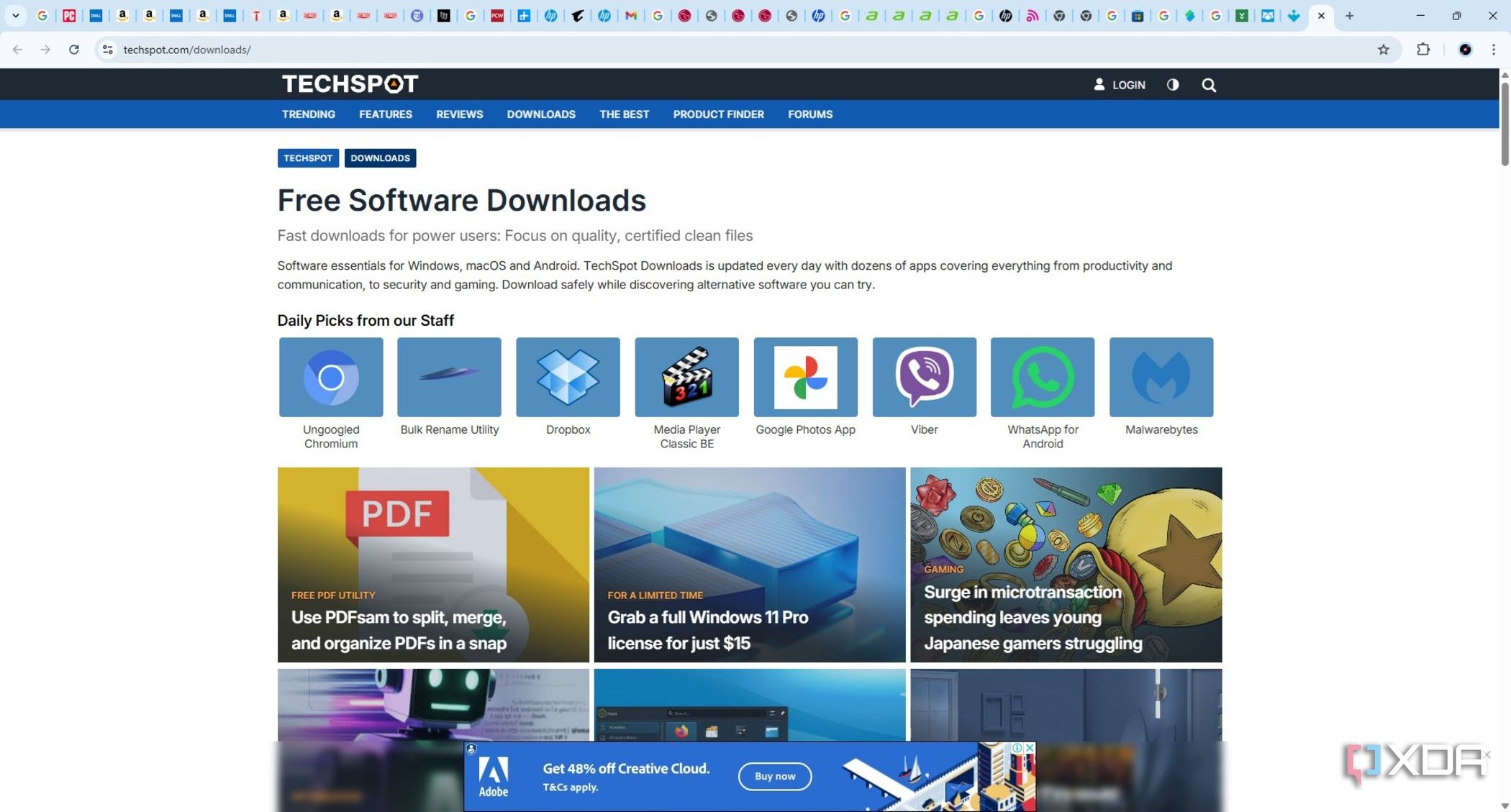Switch to the Gmail browser tab
The width and height of the screenshot is (1511, 812).
click(x=631, y=16)
